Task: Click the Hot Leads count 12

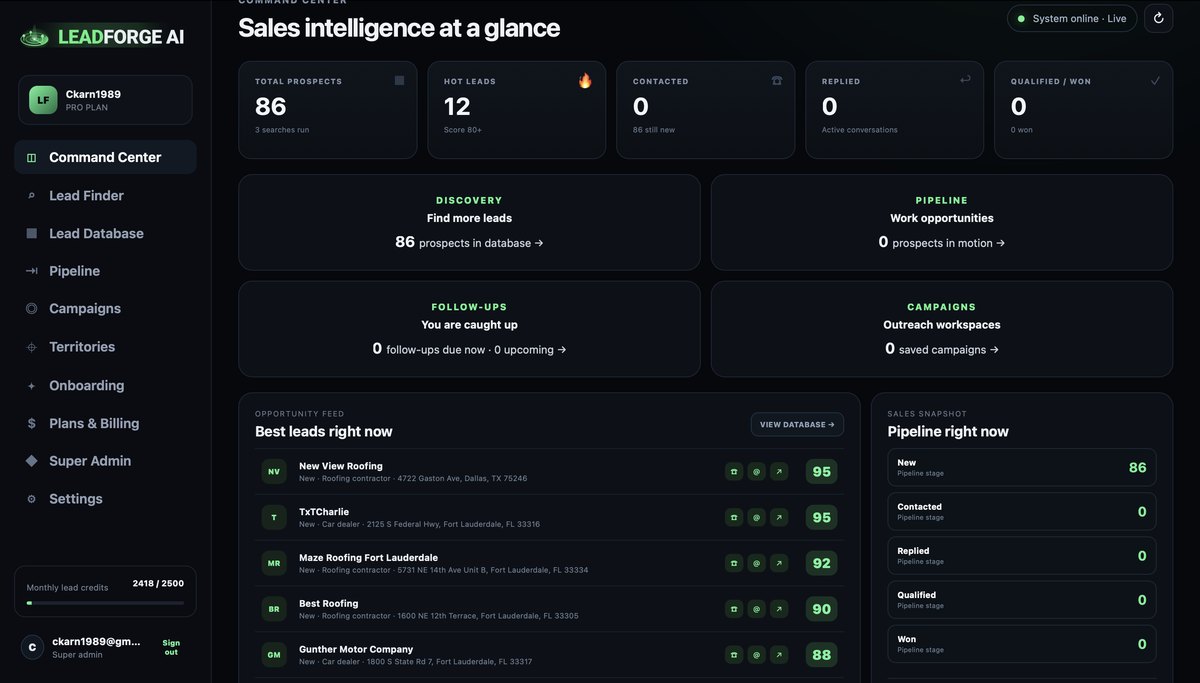Action: click(x=457, y=106)
